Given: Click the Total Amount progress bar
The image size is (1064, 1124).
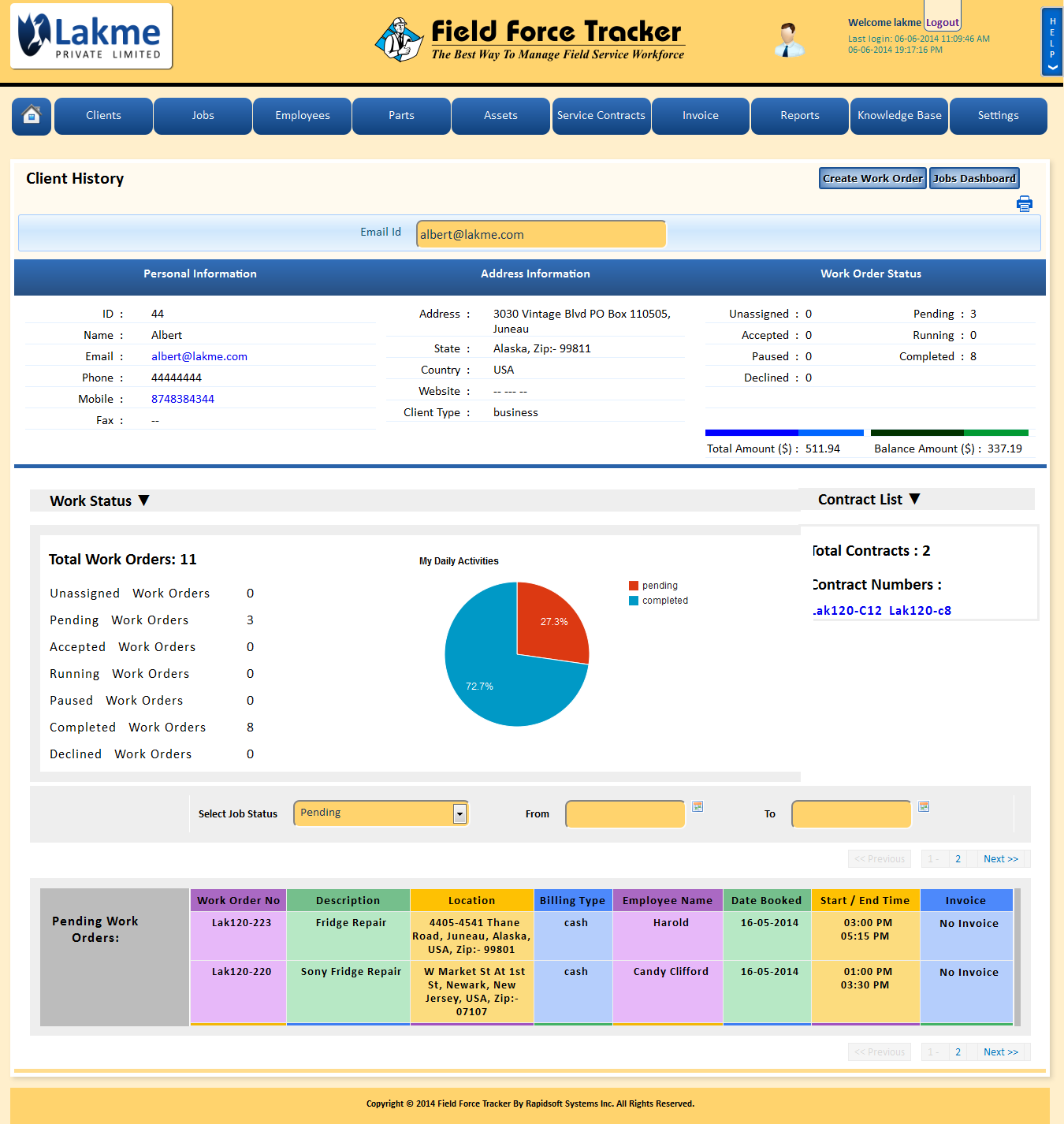Looking at the screenshot, I should 783,432.
